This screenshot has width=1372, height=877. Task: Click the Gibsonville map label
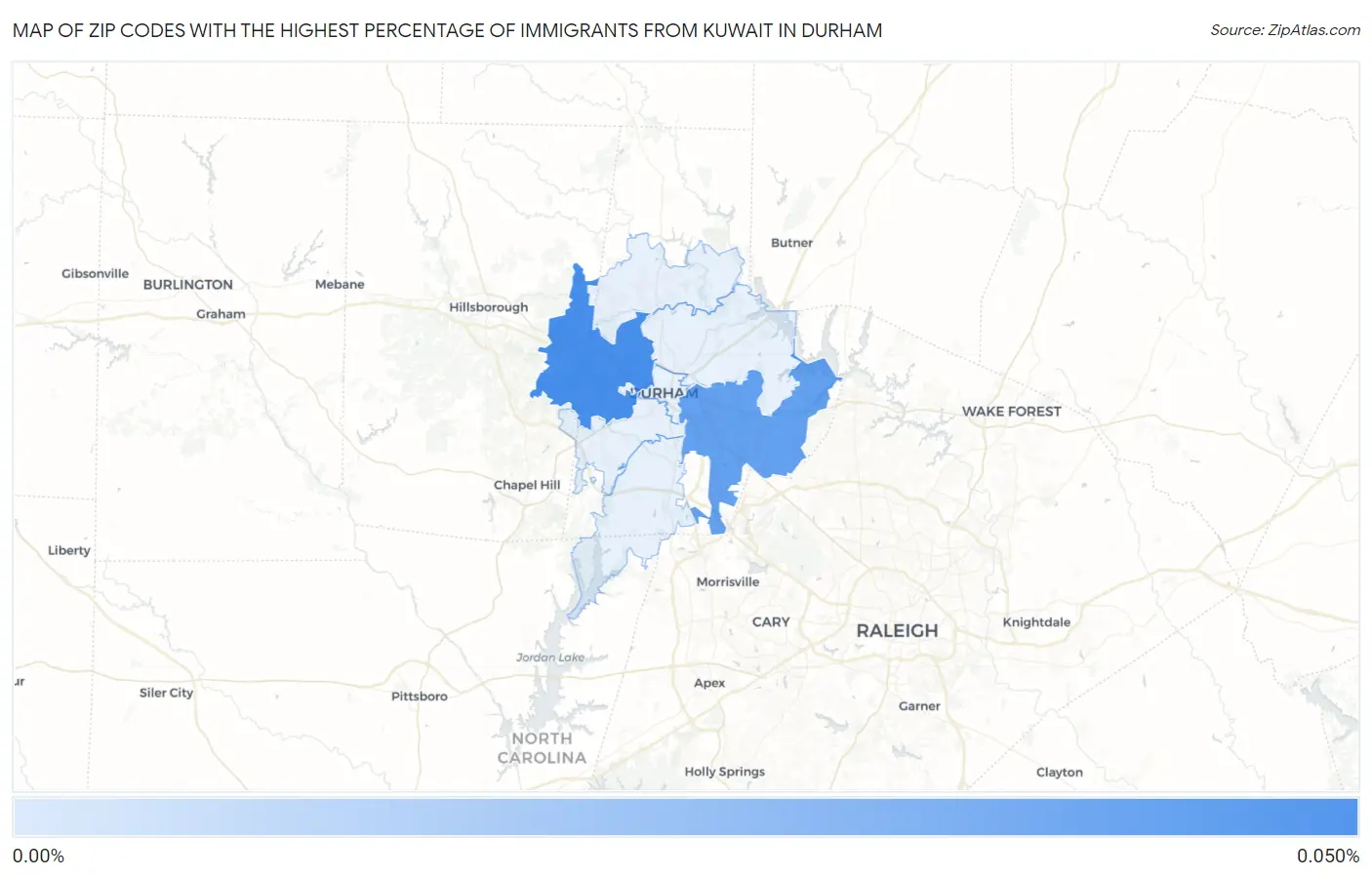[x=95, y=273]
